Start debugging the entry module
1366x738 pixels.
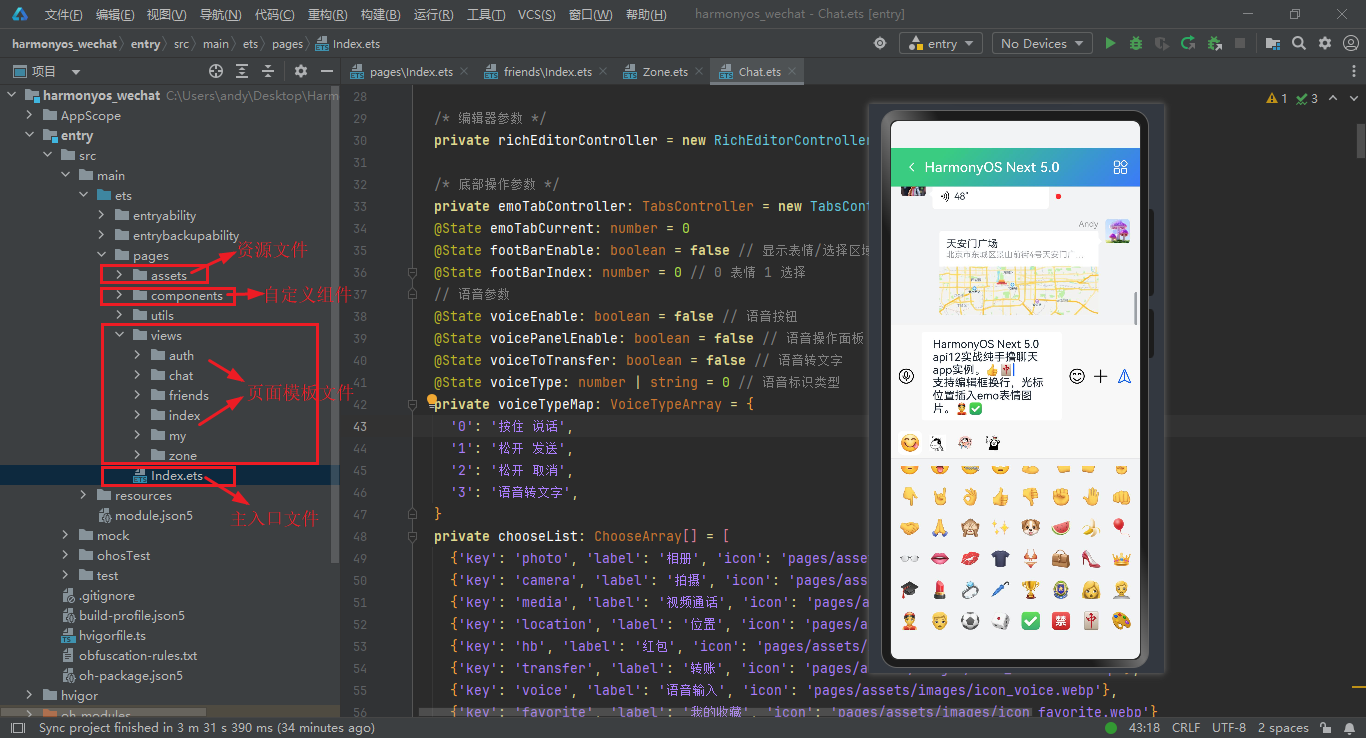[x=1136, y=44]
